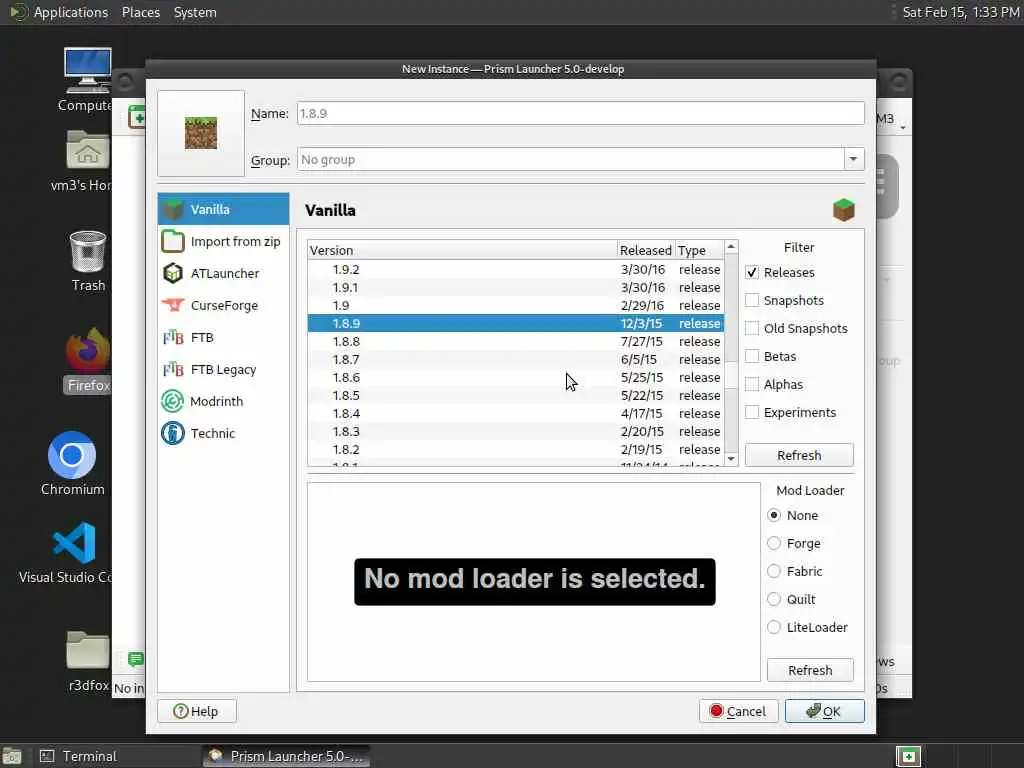Click the clock in the top panel
Viewport: 1024px width, 768px height.
click(x=961, y=12)
